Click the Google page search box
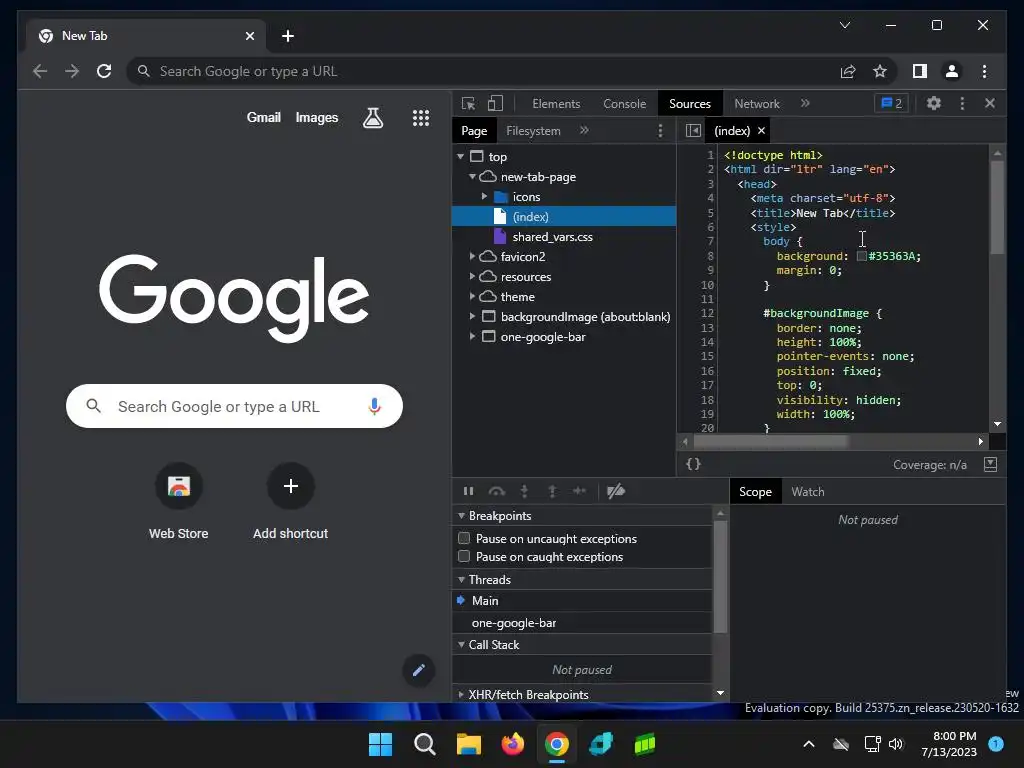Viewport: 1024px width, 768px height. (x=234, y=406)
